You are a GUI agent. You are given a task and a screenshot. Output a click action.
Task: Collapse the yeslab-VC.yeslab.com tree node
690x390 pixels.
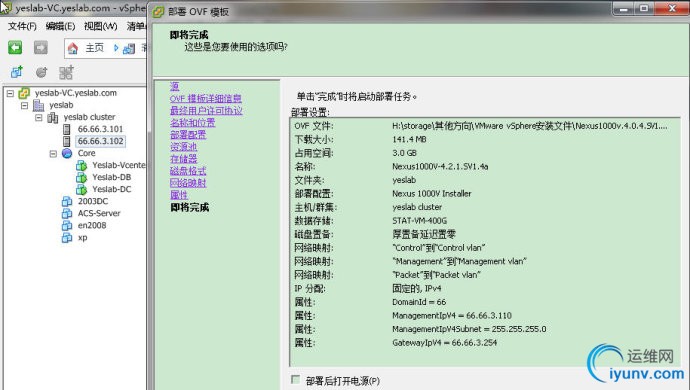point(10,93)
